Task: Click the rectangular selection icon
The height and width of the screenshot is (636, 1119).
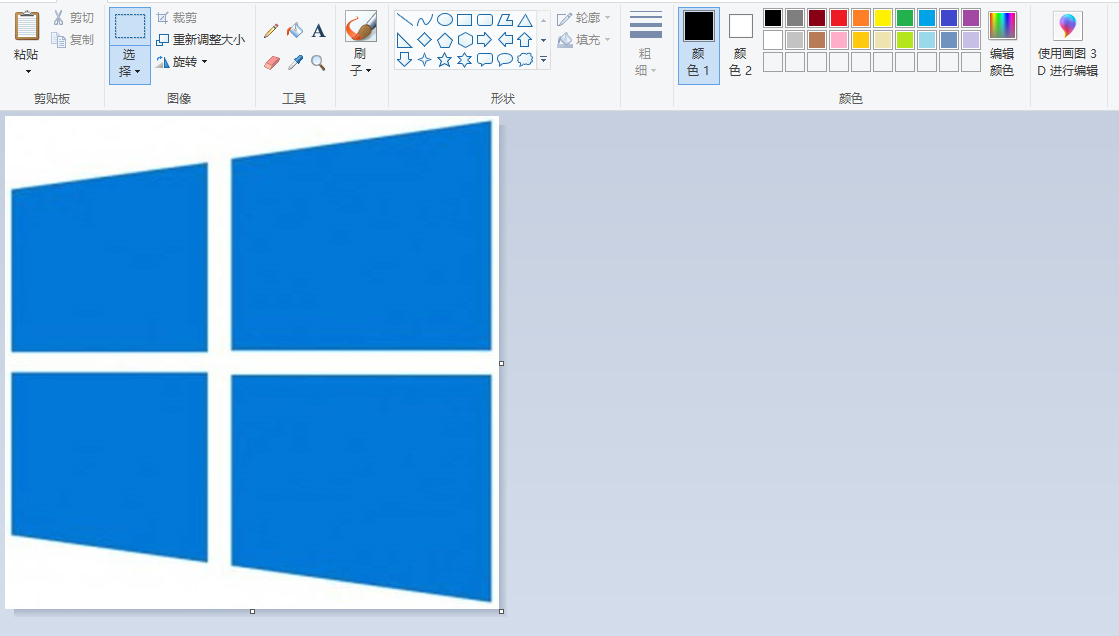Action: (x=130, y=26)
